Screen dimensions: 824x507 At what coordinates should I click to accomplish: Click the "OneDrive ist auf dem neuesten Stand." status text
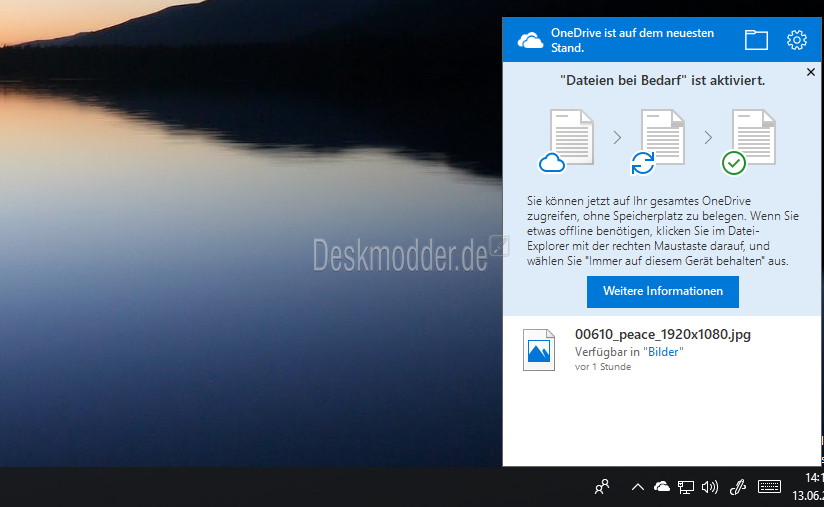[632, 40]
